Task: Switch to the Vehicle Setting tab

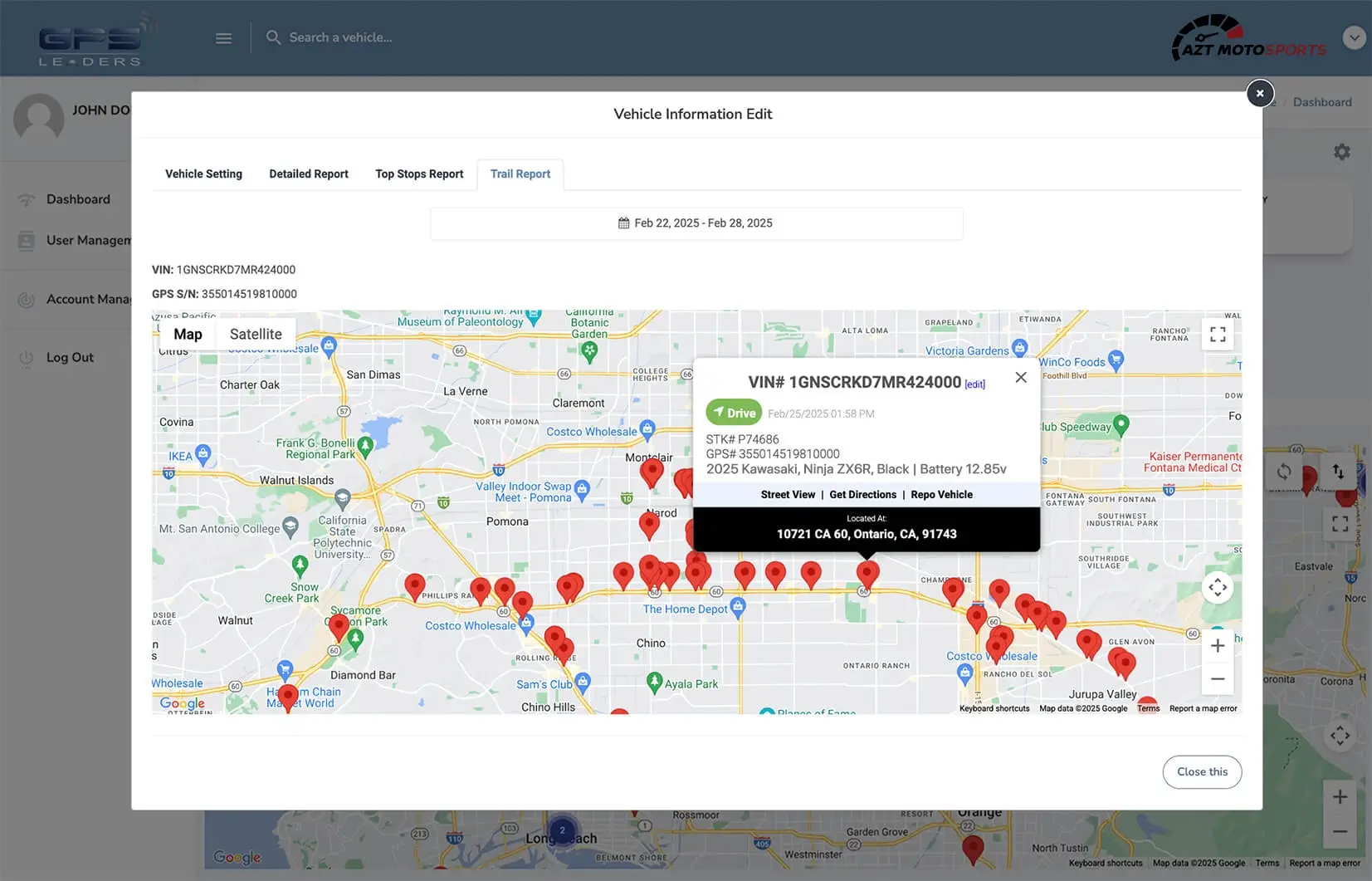Action: tap(203, 174)
